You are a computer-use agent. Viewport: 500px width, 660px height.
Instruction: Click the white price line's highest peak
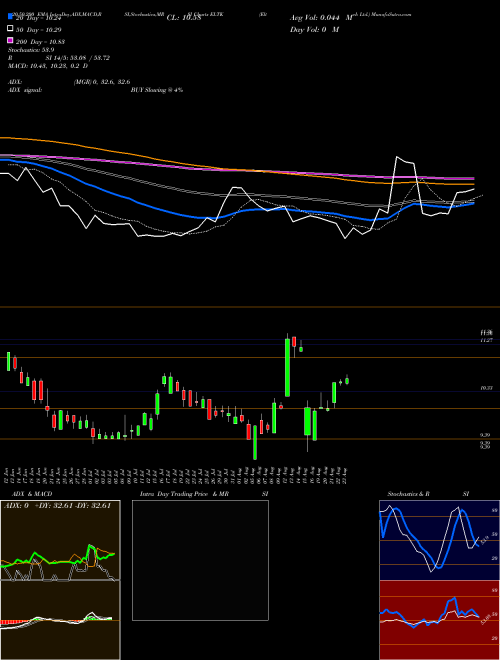[396, 157]
